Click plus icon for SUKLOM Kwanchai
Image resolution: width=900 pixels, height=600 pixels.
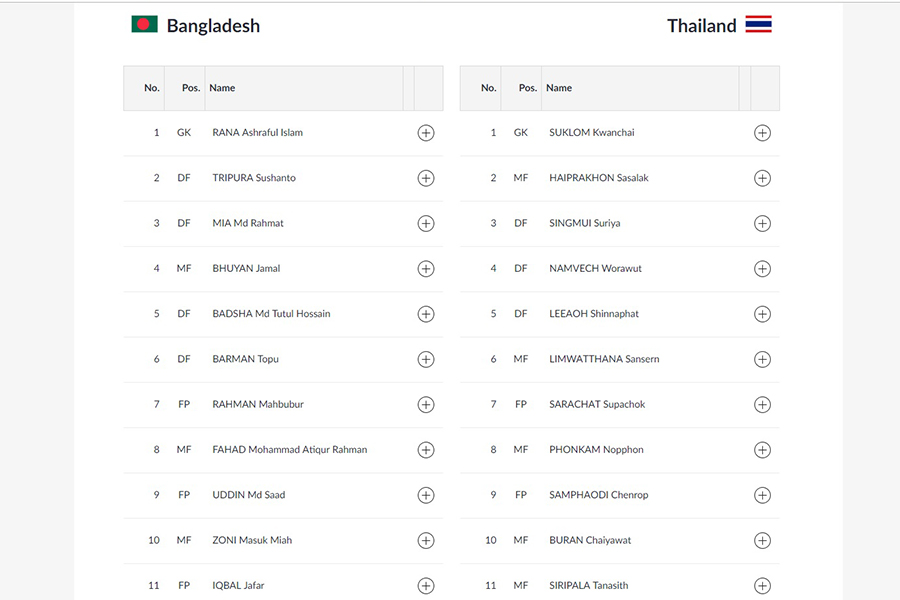click(x=762, y=133)
